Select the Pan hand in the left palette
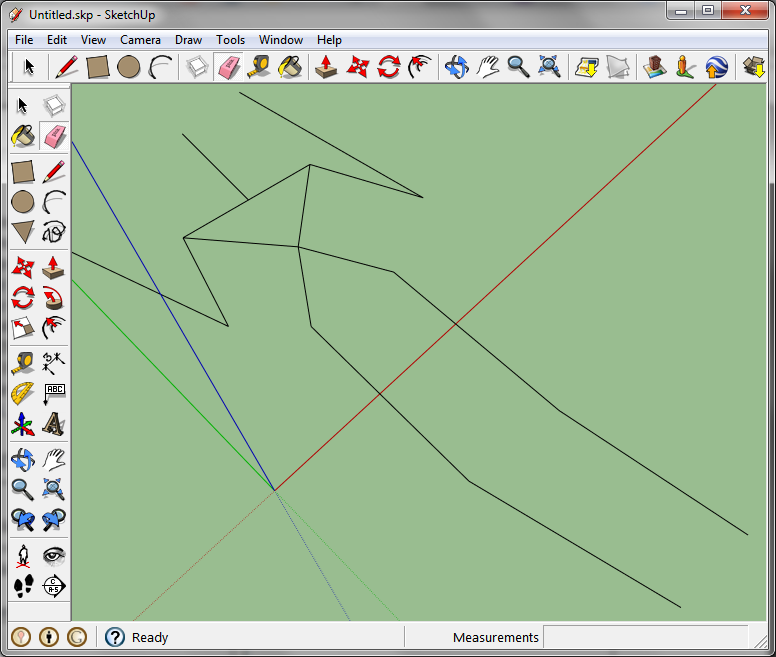 [53, 460]
